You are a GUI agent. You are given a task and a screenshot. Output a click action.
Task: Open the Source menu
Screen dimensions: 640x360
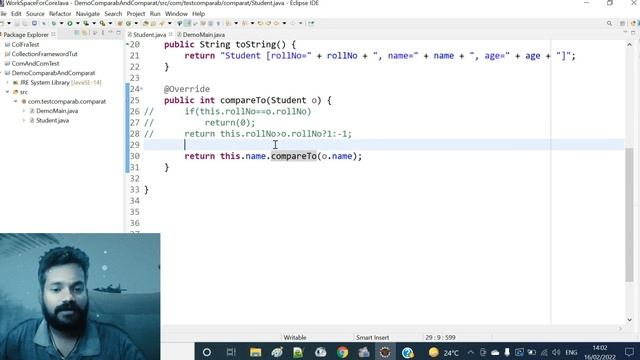(35, 13)
